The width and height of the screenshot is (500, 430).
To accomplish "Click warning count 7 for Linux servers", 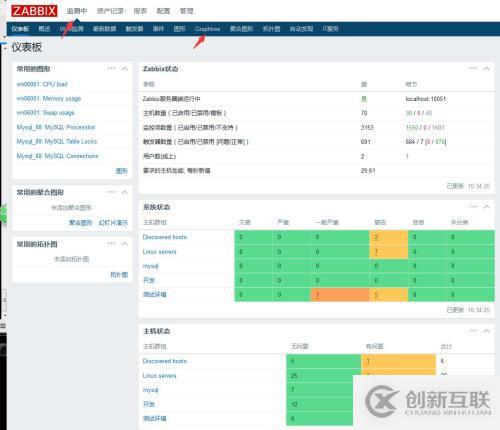I will (376, 252).
